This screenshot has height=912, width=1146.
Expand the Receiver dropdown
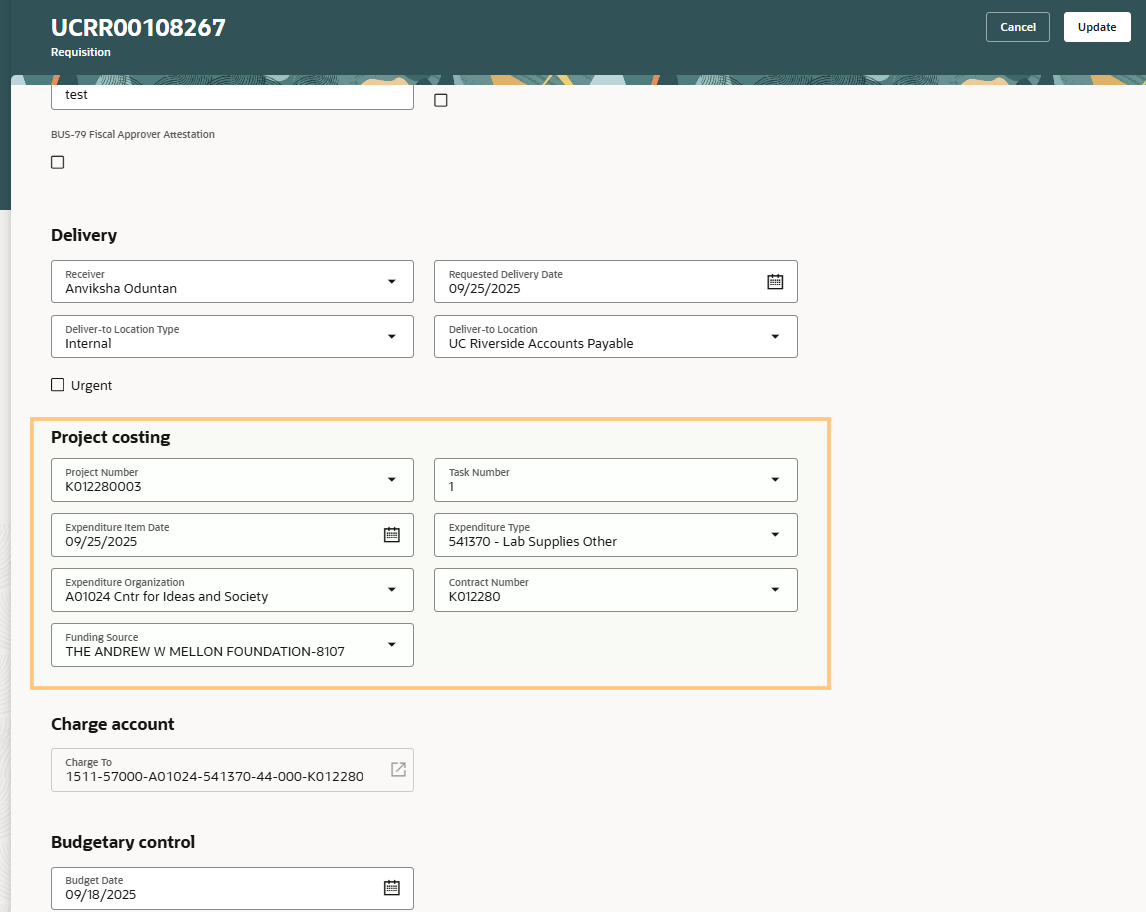[x=392, y=282]
